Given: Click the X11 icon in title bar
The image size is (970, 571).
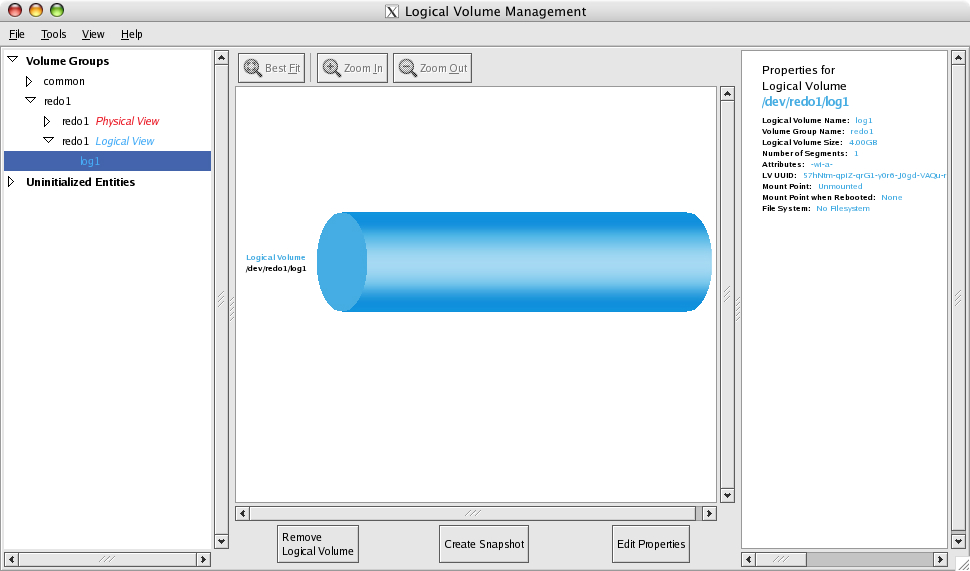Looking at the screenshot, I should (x=393, y=12).
